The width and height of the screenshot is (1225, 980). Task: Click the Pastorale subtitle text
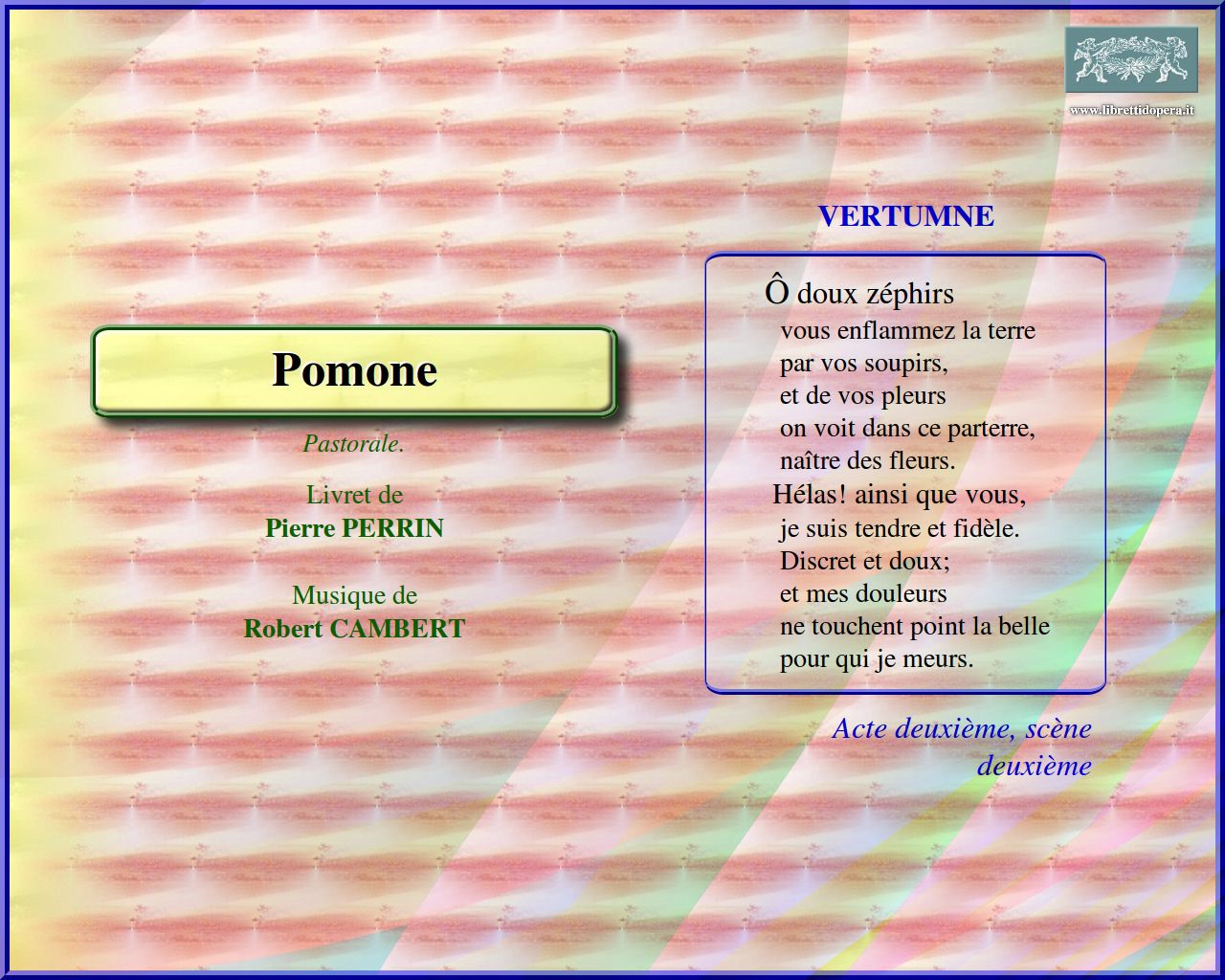(x=353, y=444)
